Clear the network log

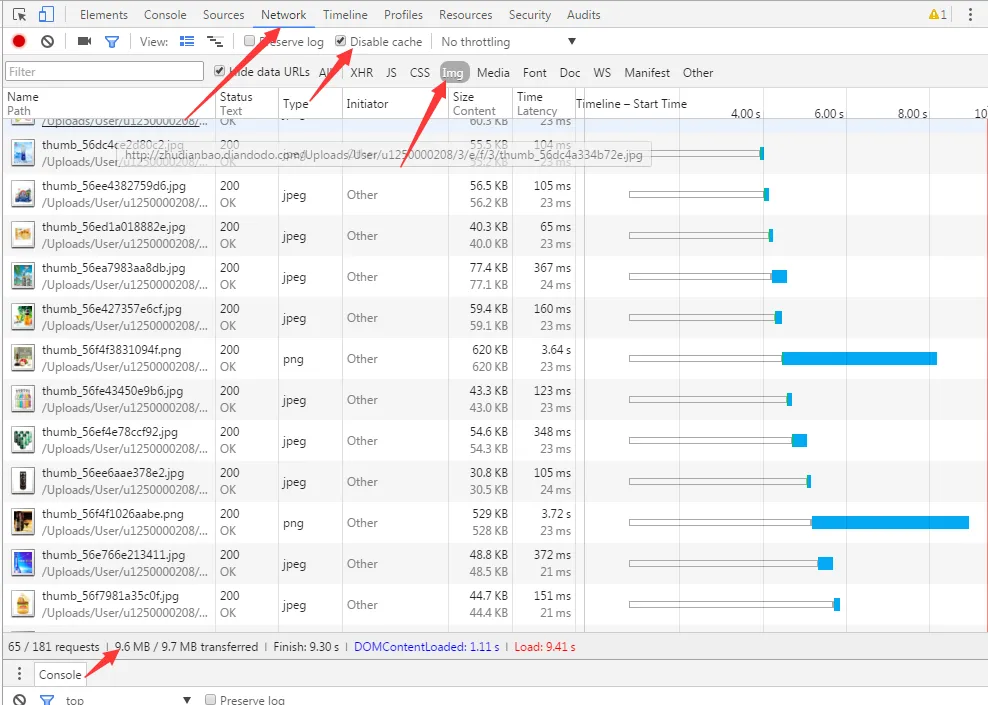pyautogui.click(x=47, y=42)
